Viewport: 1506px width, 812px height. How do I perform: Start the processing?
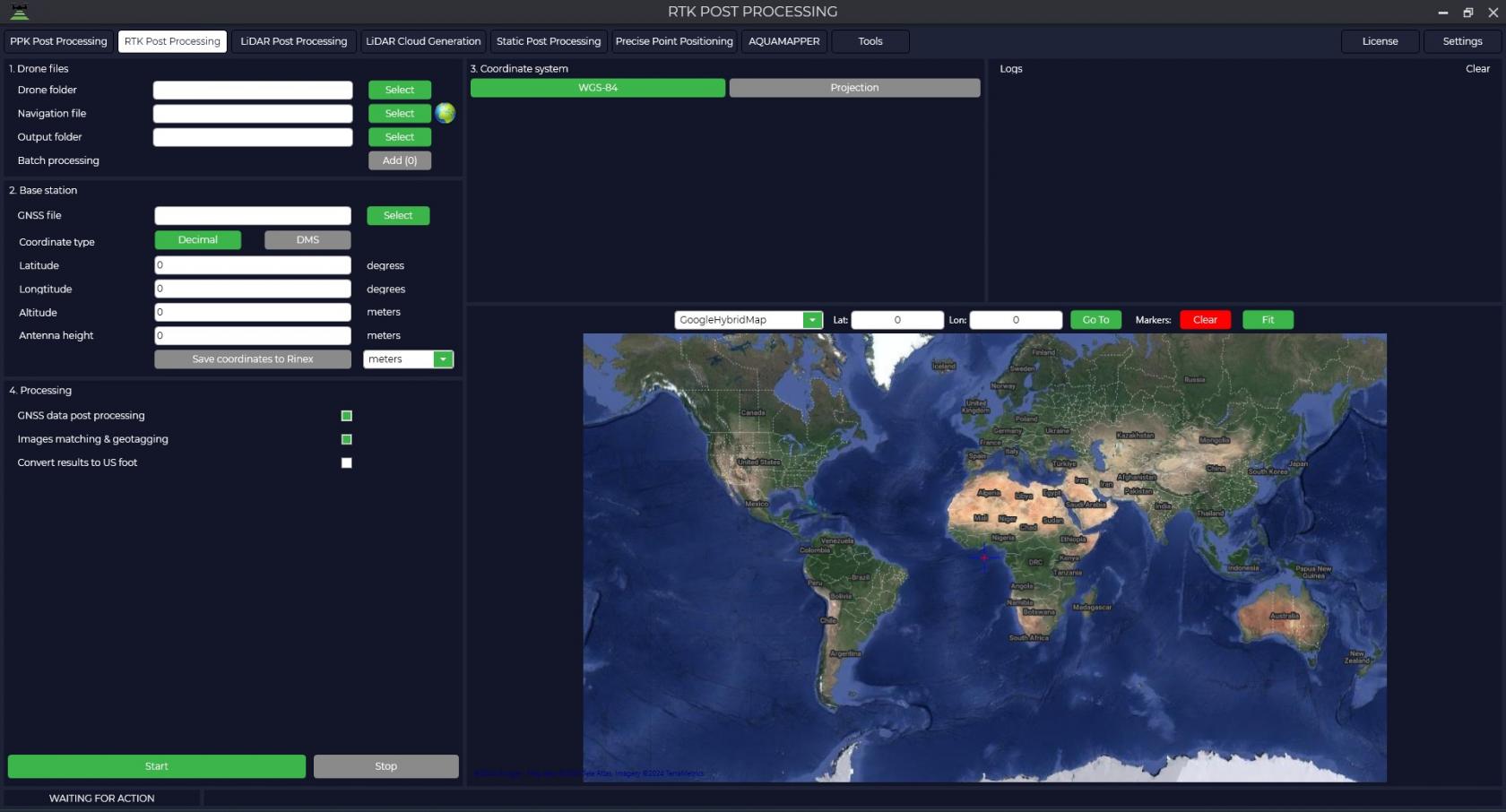[x=157, y=766]
